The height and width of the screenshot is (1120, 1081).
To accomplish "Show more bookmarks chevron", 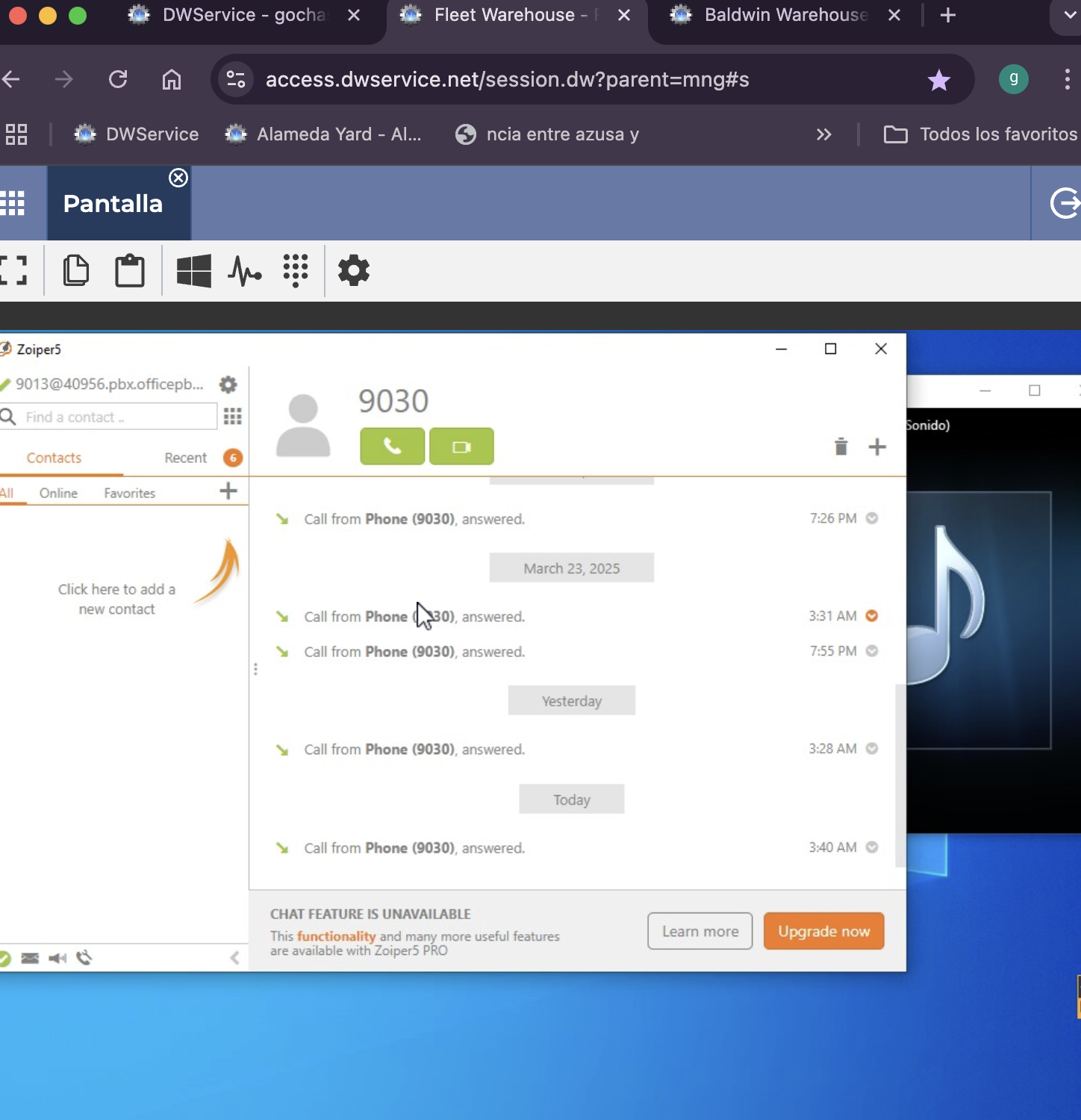I will (x=823, y=134).
